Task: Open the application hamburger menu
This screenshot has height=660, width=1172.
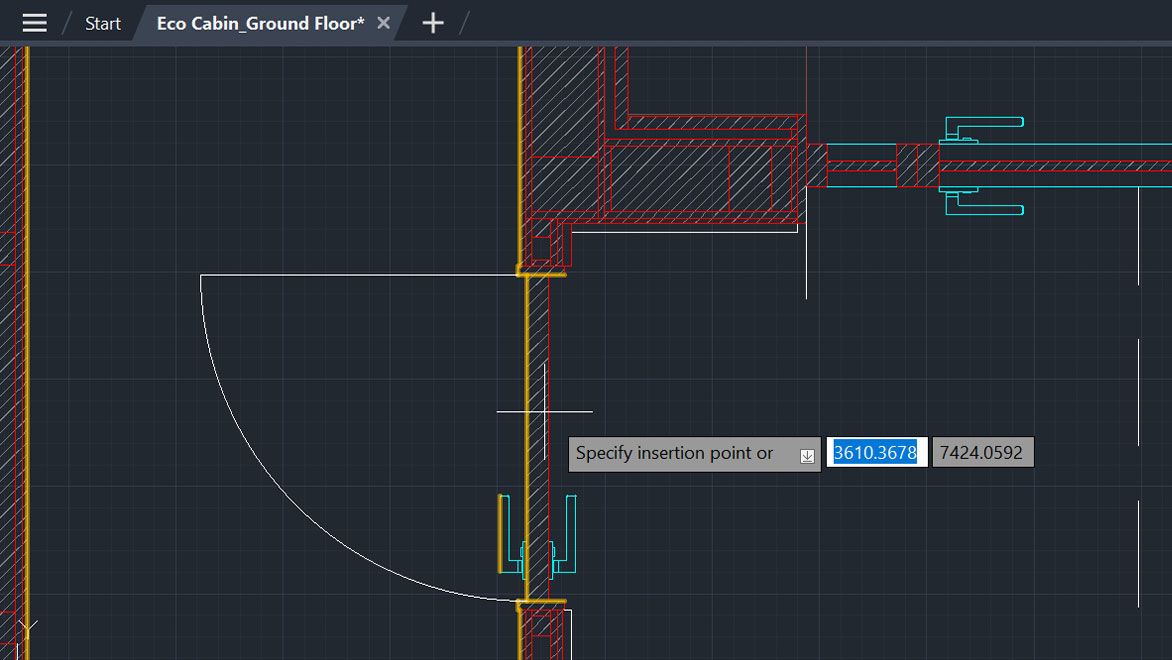Action: click(x=34, y=22)
